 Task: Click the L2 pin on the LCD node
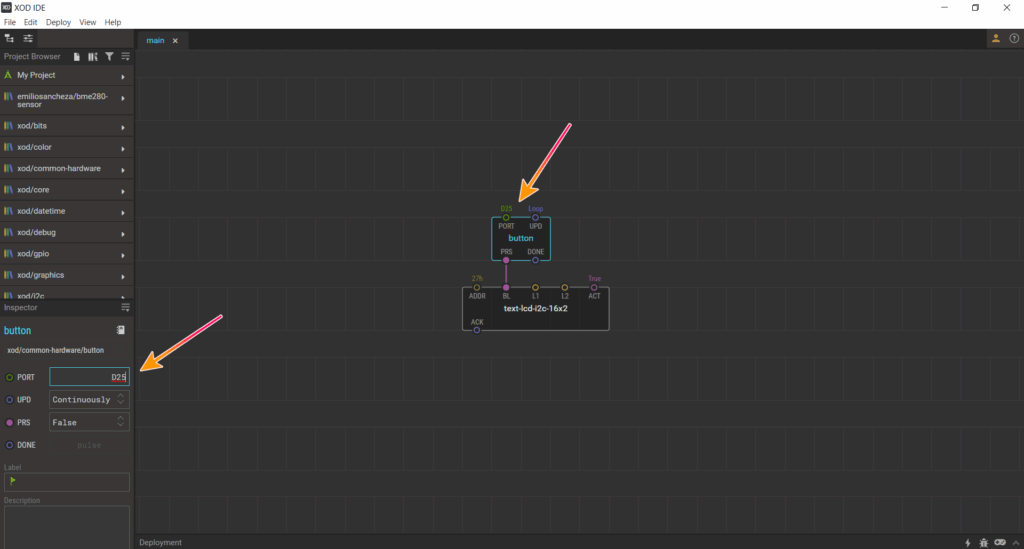(565, 287)
